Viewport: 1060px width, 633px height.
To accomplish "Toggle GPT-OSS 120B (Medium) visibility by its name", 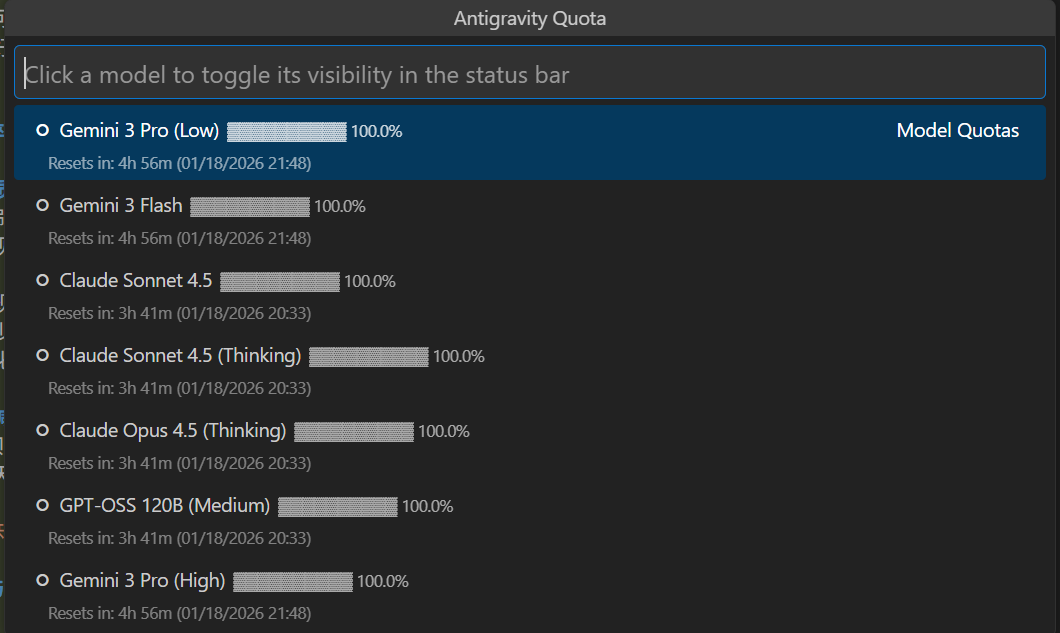I will (x=165, y=506).
